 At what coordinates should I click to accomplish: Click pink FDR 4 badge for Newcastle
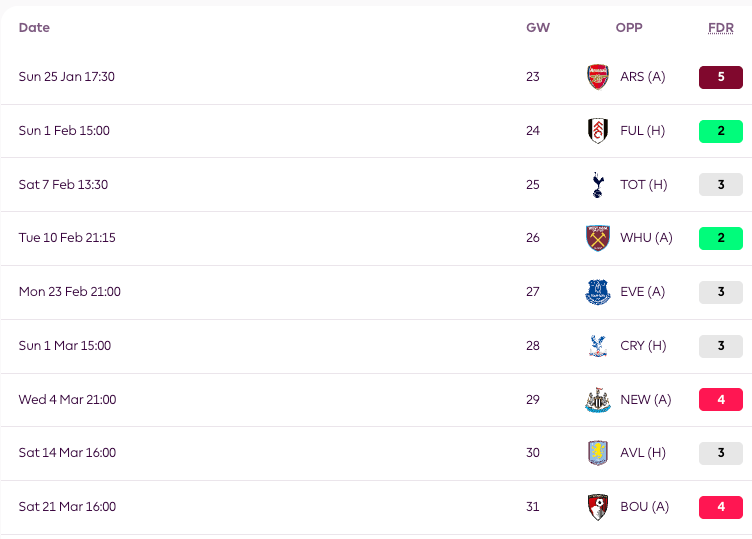pos(720,400)
